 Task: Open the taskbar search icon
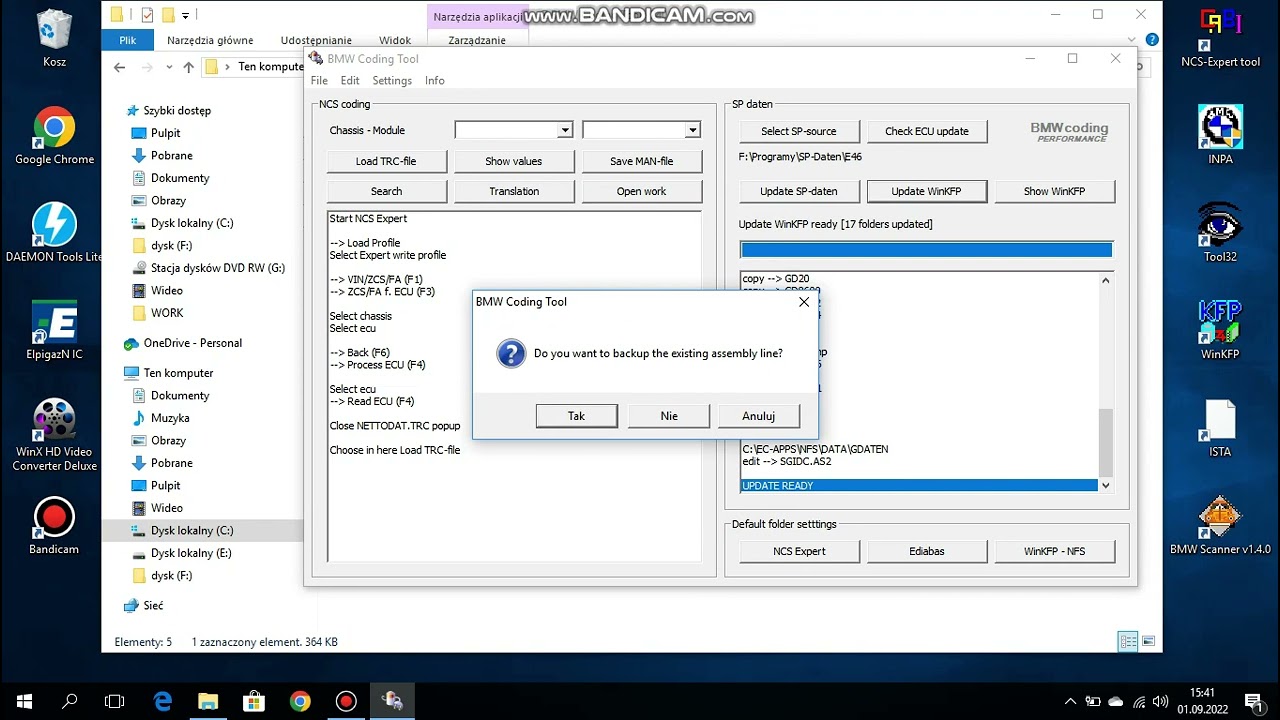pyautogui.click(x=70, y=701)
